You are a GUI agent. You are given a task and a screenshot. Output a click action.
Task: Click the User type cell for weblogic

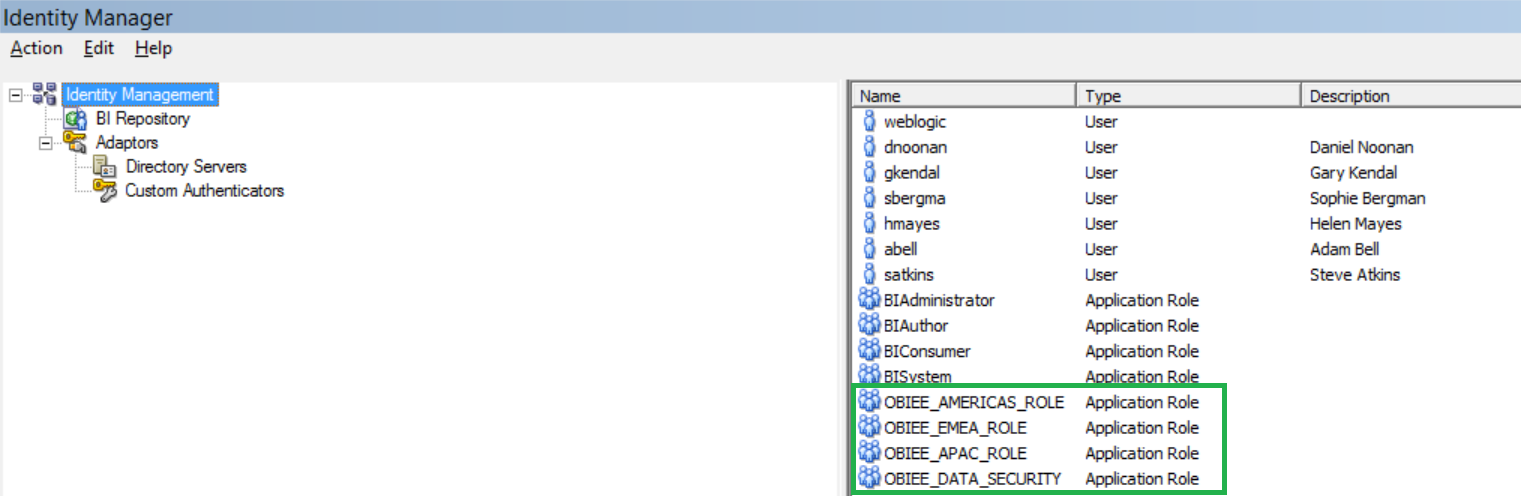[x=1101, y=122]
